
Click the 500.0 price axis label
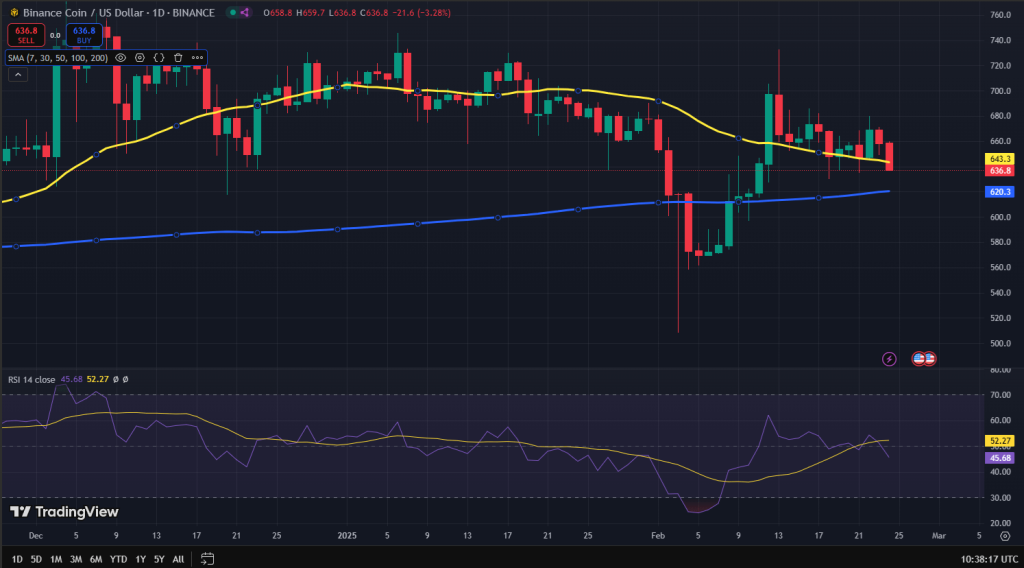pyautogui.click(x=1000, y=343)
